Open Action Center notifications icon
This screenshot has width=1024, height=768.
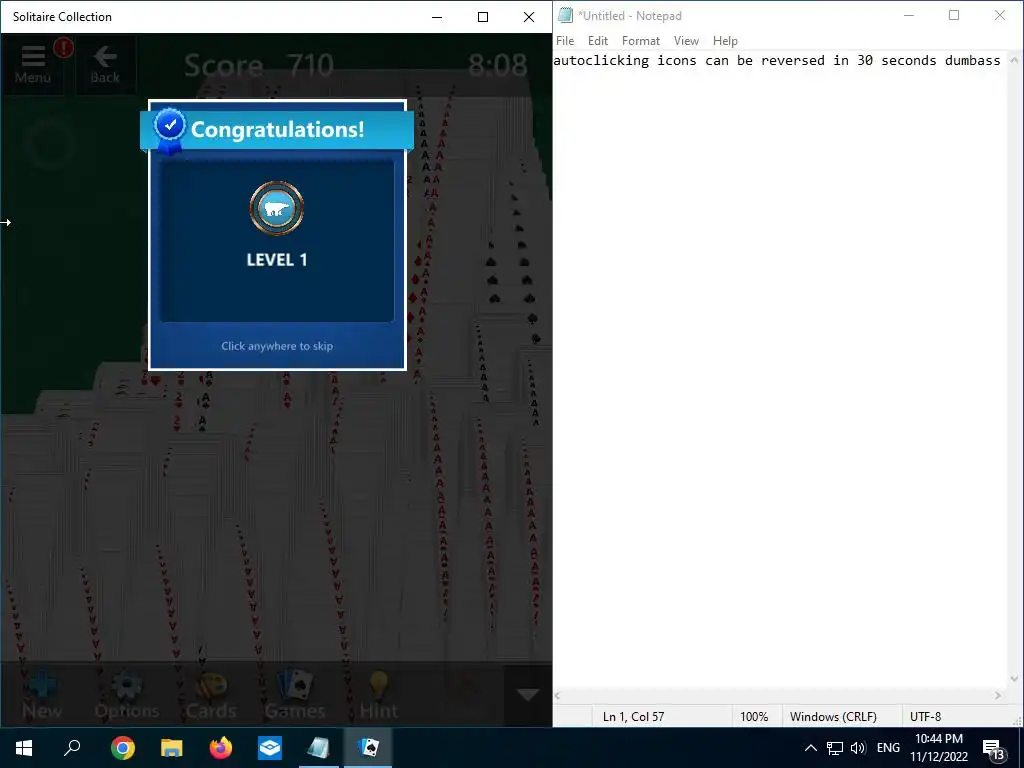[x=993, y=748]
